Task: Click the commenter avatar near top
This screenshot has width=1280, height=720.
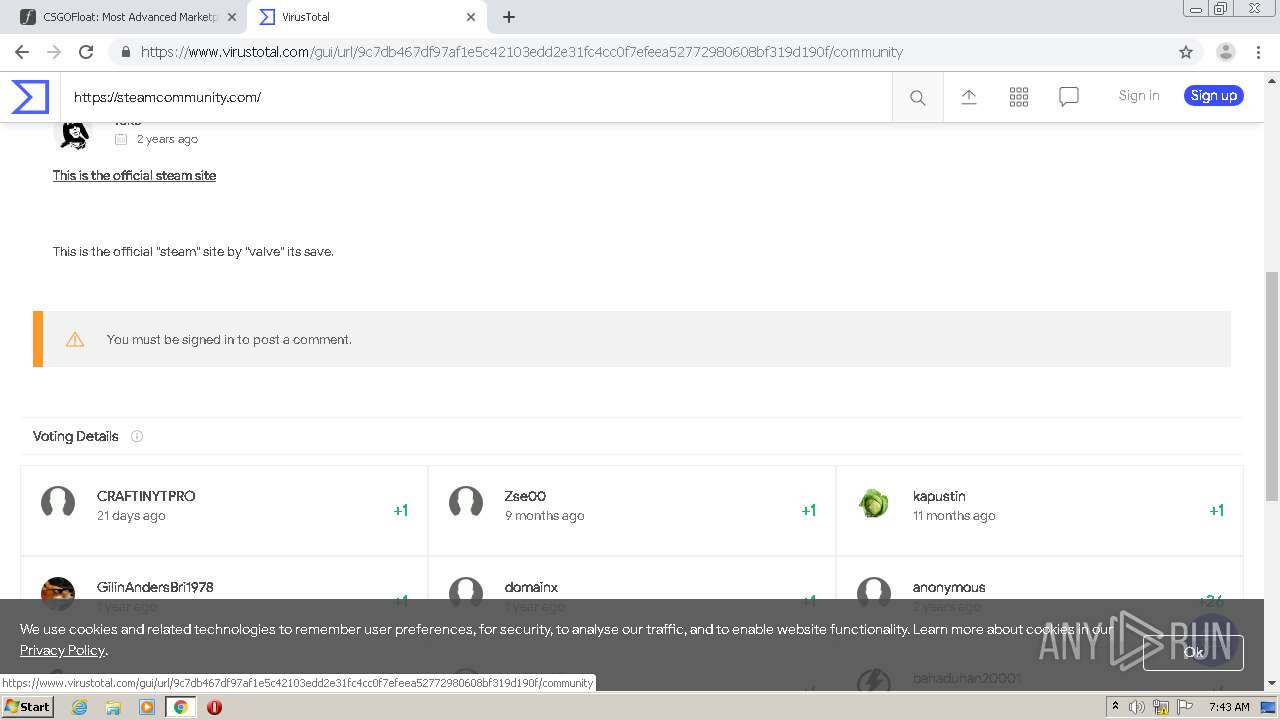Action: (73, 135)
